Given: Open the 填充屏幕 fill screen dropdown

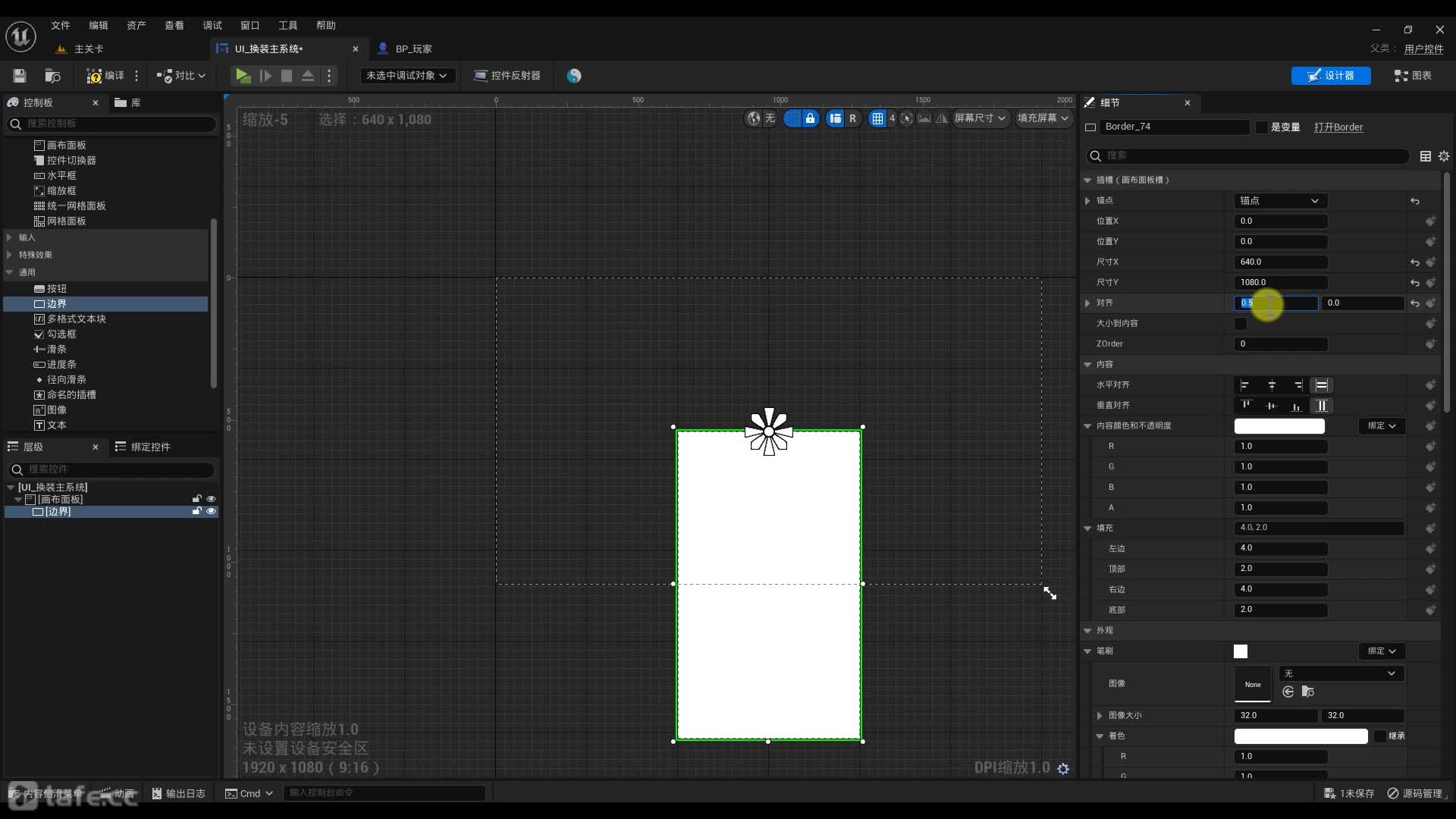Looking at the screenshot, I should click(1043, 118).
